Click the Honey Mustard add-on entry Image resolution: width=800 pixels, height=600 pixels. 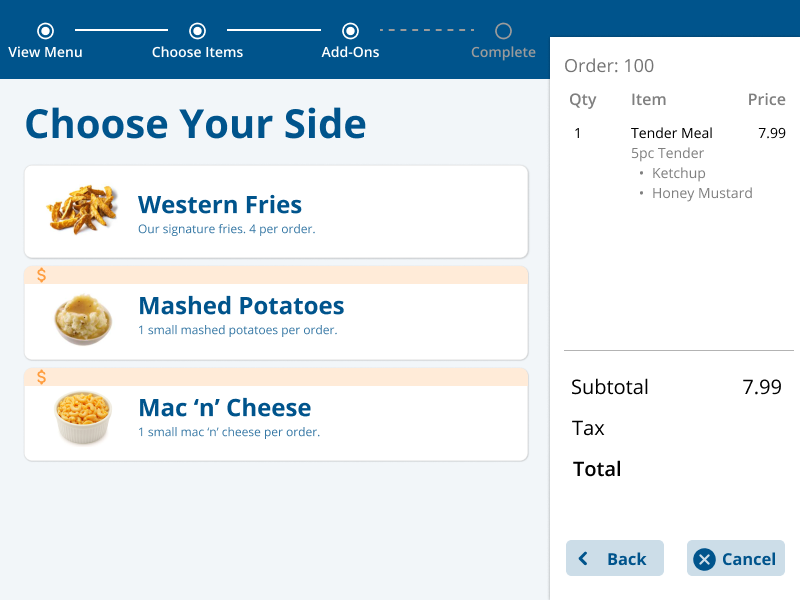point(702,193)
